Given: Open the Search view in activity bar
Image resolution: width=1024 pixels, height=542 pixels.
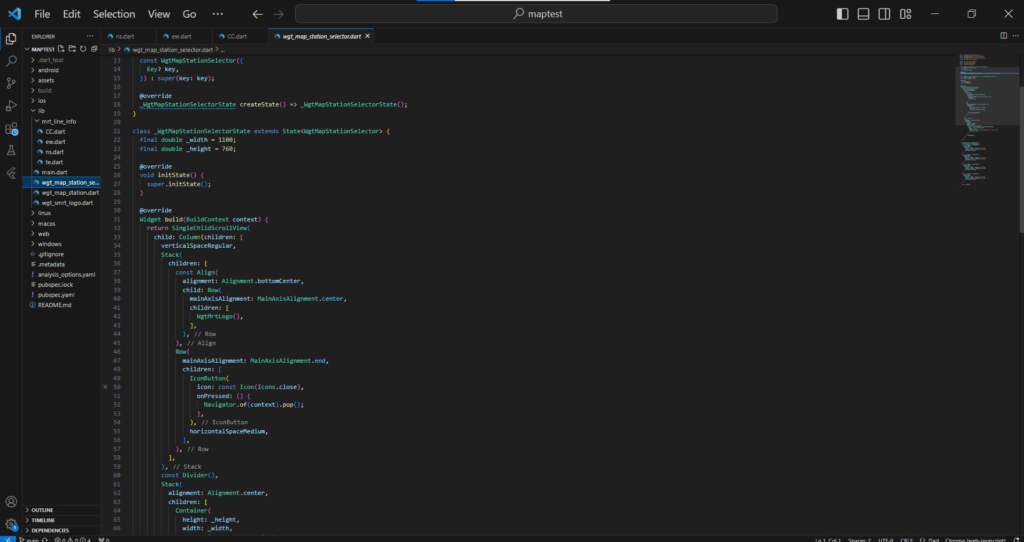Looking at the screenshot, I should (12, 60).
